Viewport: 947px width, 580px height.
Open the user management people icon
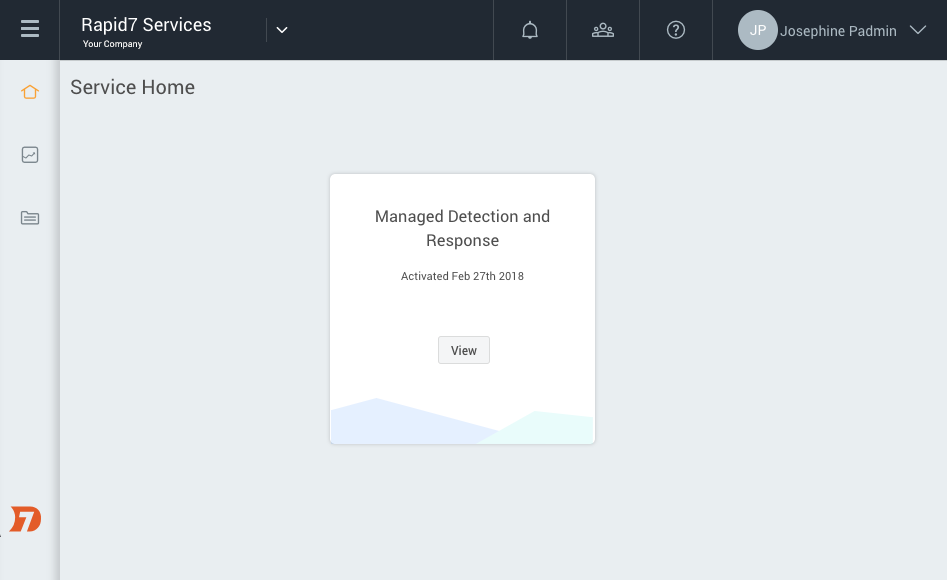coord(603,30)
